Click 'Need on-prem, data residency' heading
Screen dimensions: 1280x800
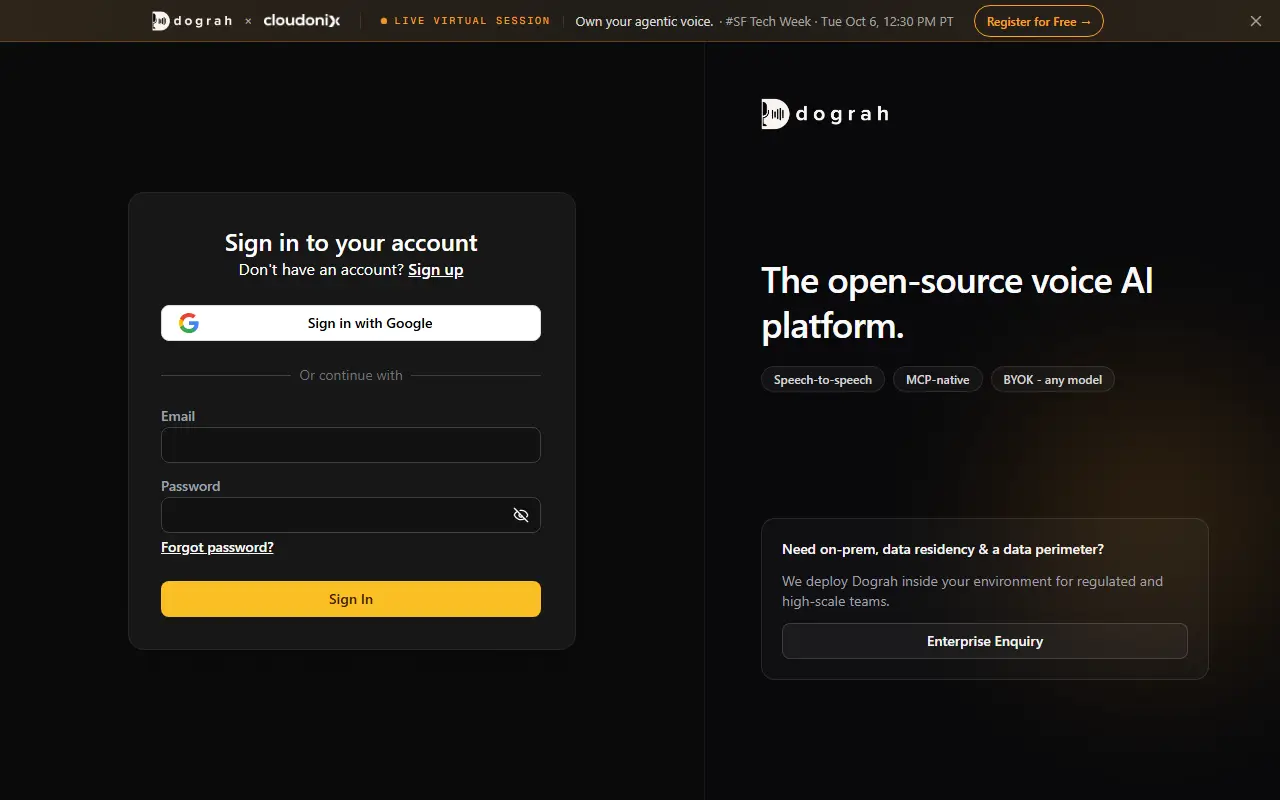tap(943, 549)
